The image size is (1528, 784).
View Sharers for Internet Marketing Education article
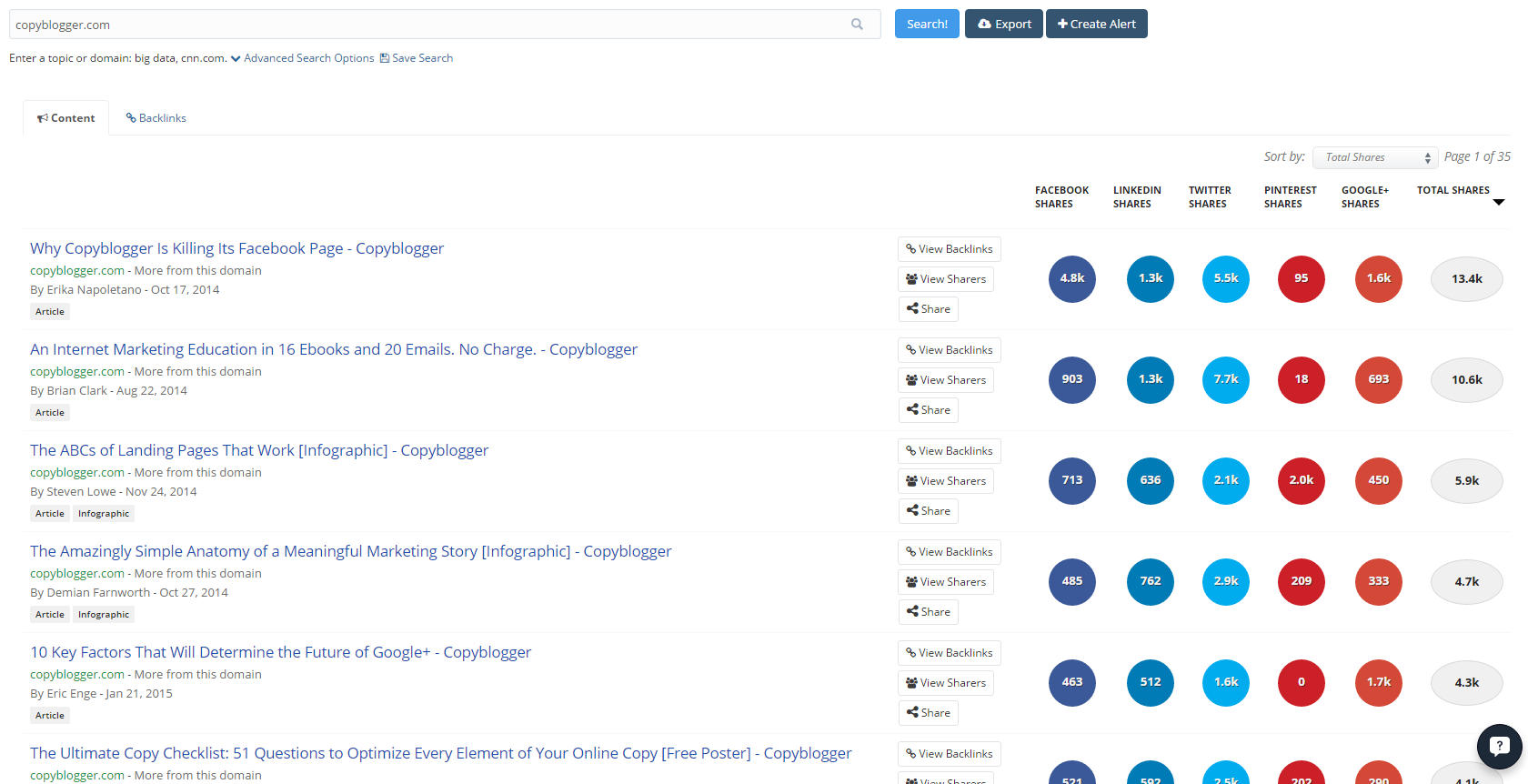click(x=946, y=380)
